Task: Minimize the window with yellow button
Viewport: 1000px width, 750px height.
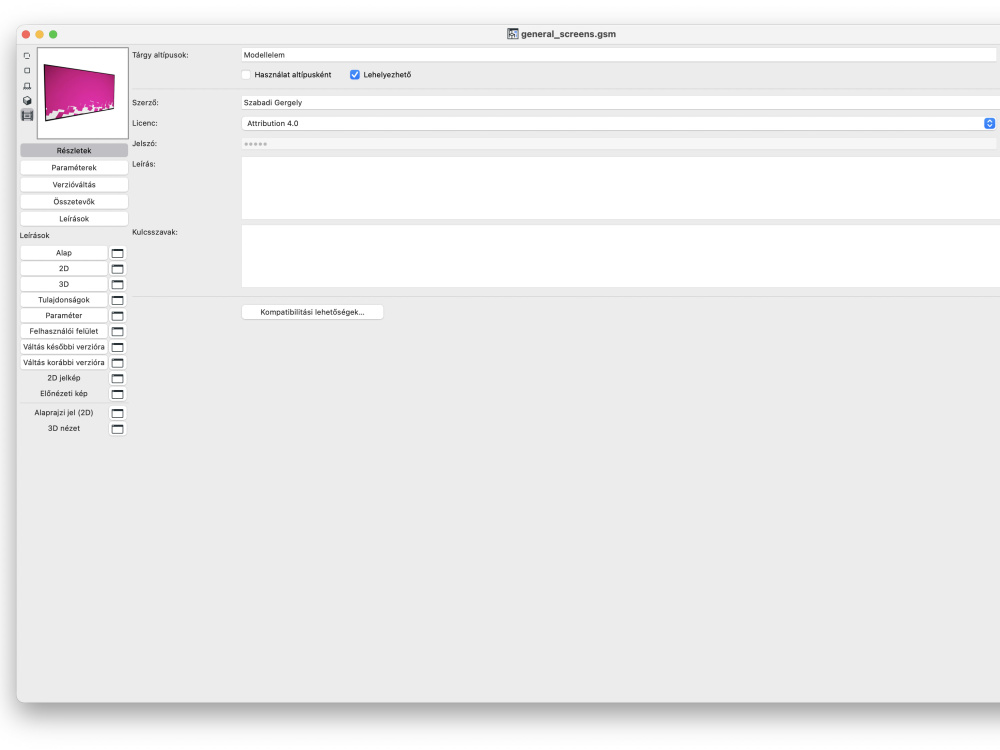Action: point(40,34)
